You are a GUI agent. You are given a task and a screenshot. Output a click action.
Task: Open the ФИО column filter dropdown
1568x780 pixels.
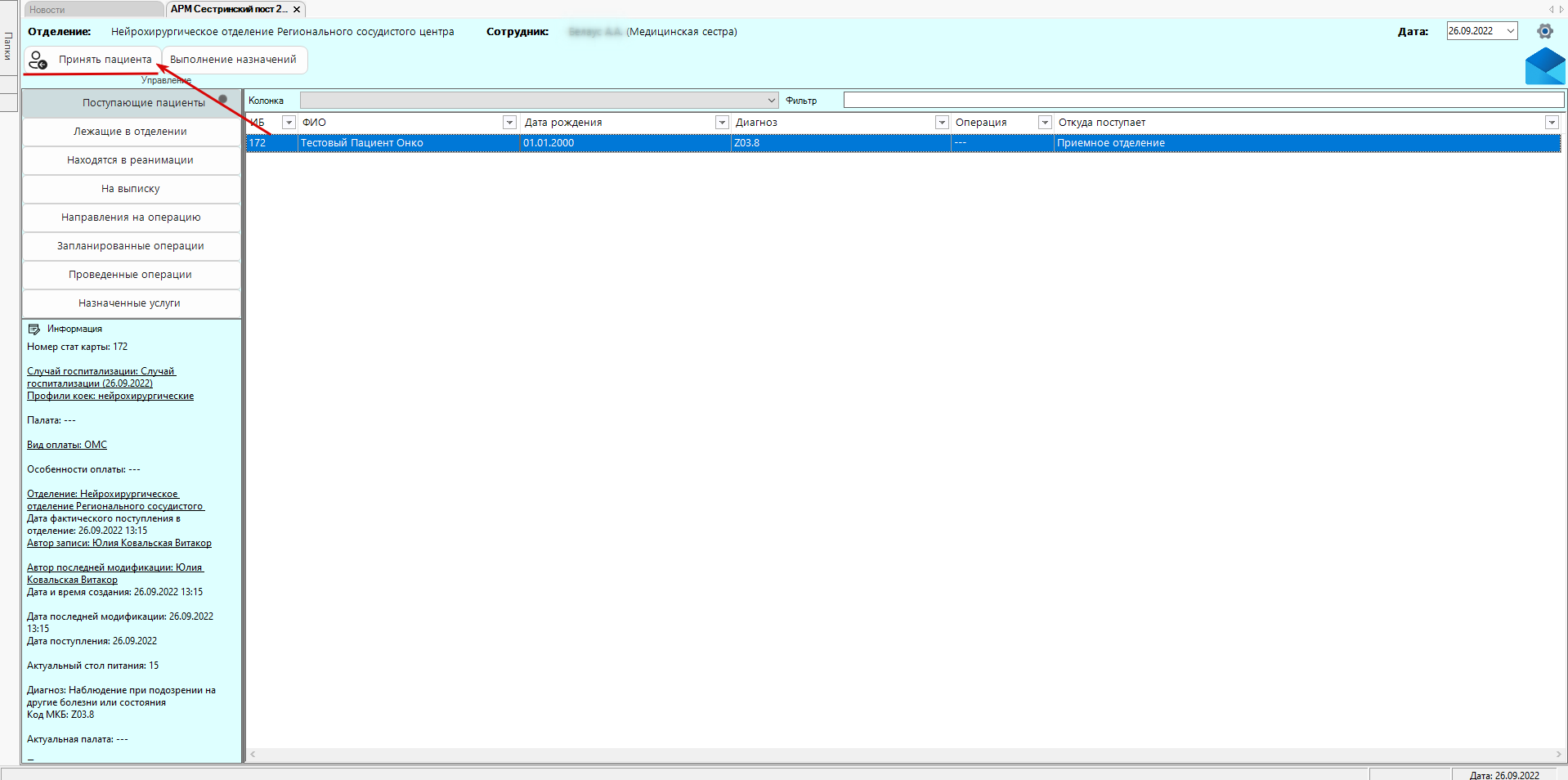[x=509, y=122]
